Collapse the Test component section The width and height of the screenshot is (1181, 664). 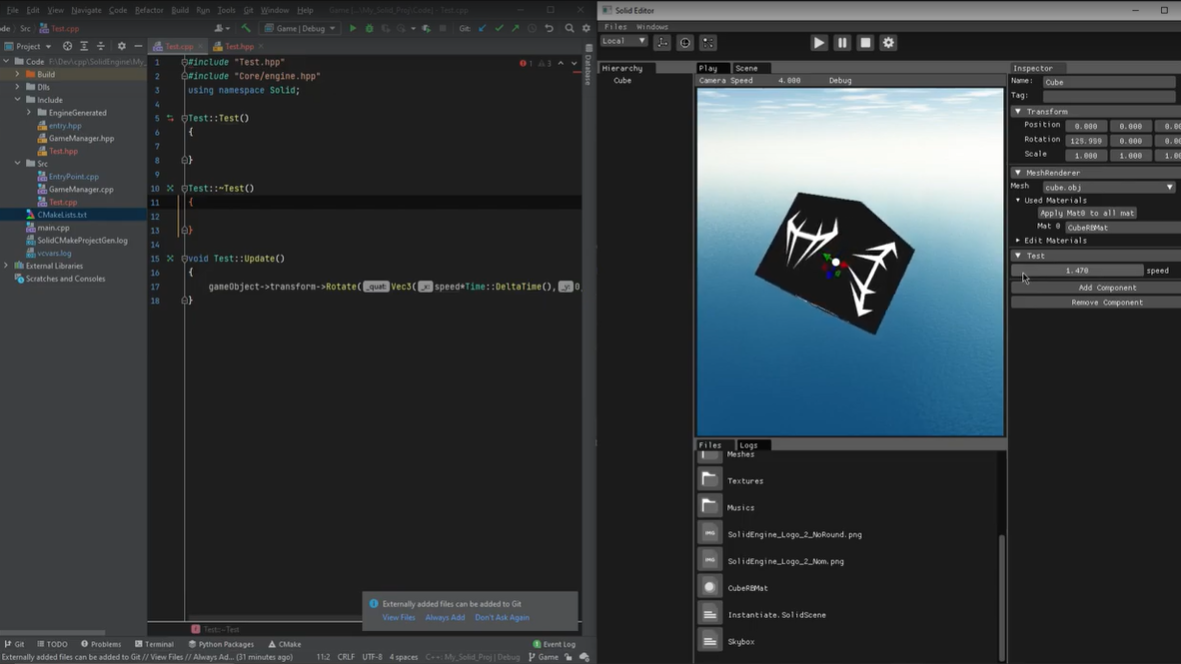coord(1018,256)
